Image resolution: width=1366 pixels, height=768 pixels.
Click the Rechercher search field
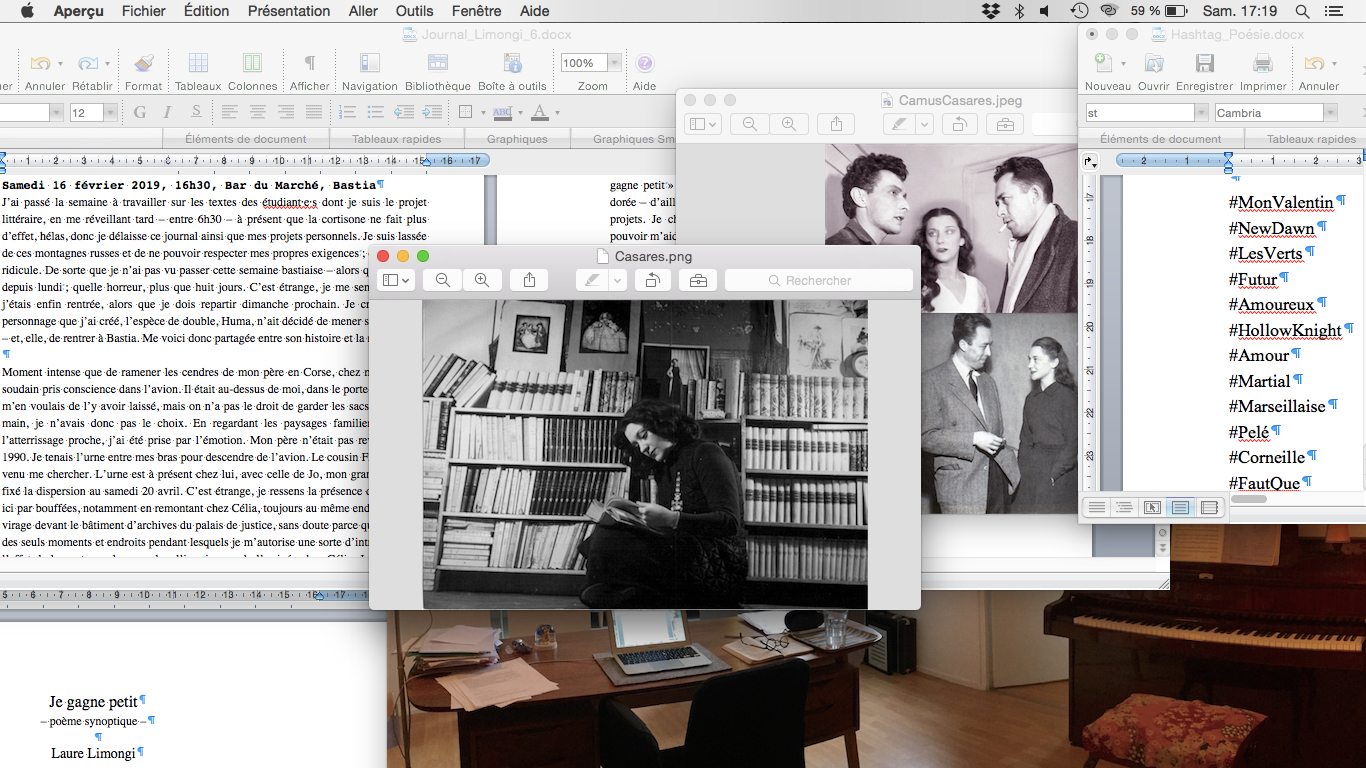tap(818, 281)
